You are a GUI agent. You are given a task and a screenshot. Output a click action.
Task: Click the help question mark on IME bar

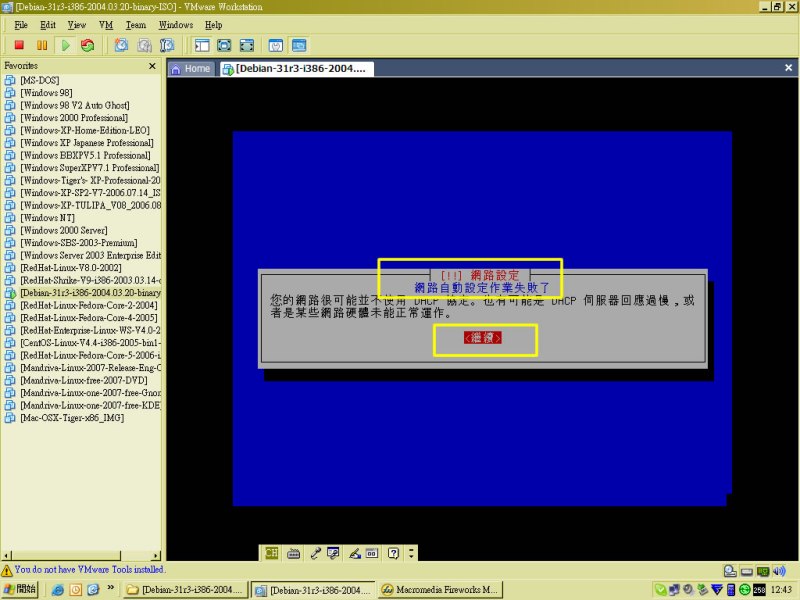point(393,553)
